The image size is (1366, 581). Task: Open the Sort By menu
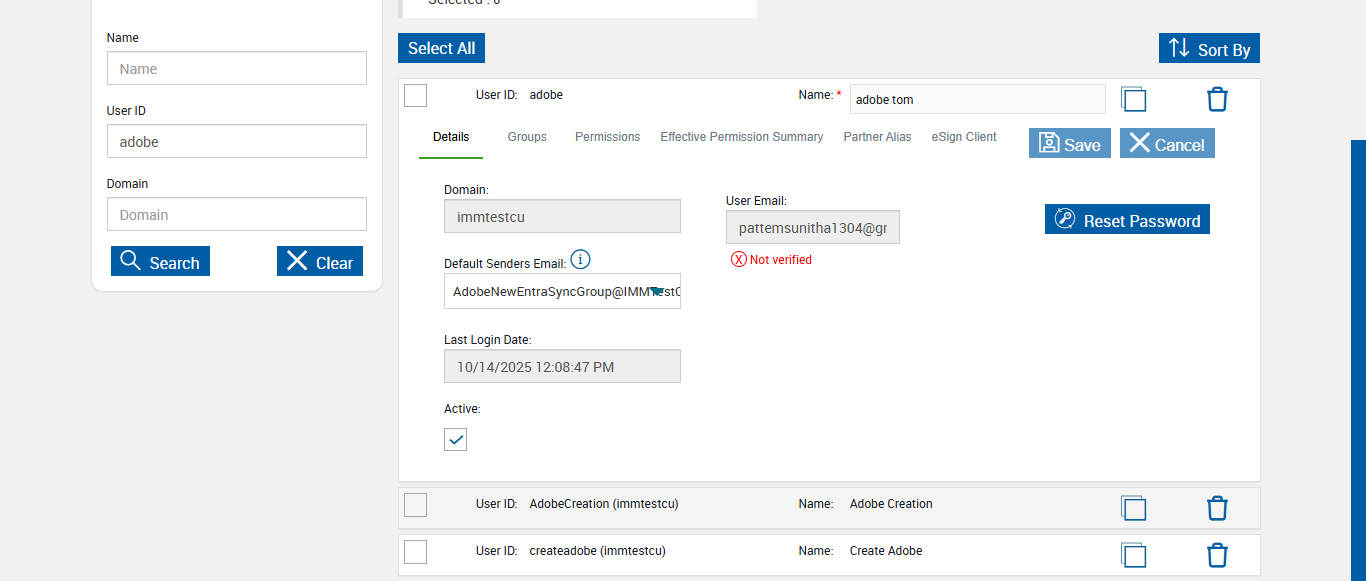(1209, 48)
